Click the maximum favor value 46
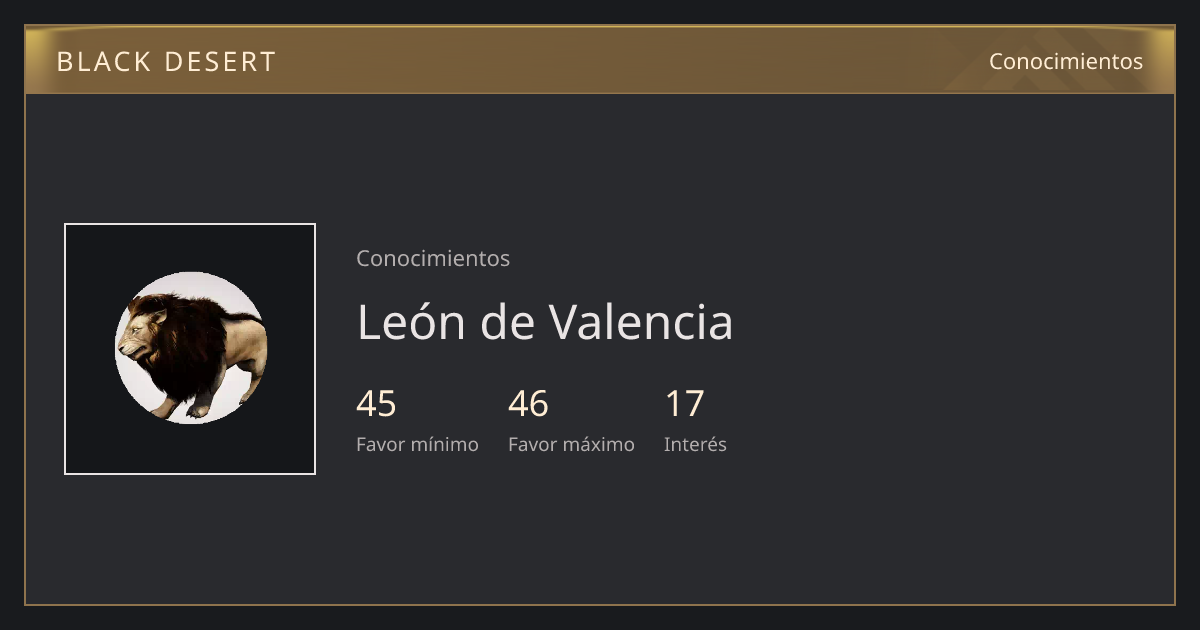 (x=528, y=404)
